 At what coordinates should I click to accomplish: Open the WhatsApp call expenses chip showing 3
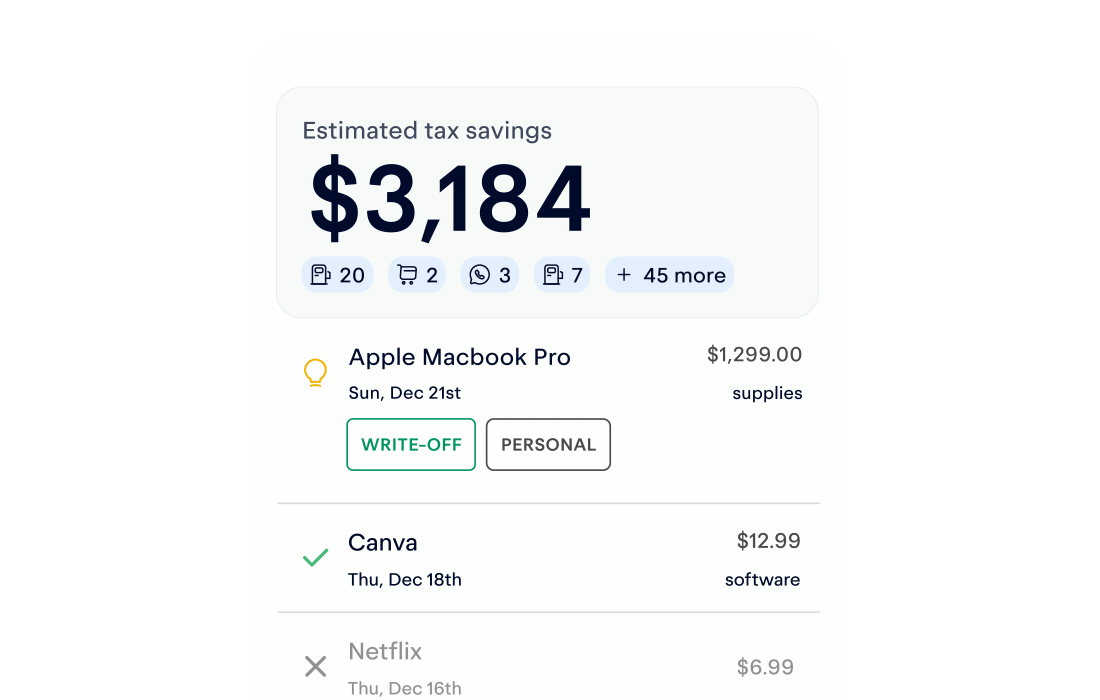(490, 275)
